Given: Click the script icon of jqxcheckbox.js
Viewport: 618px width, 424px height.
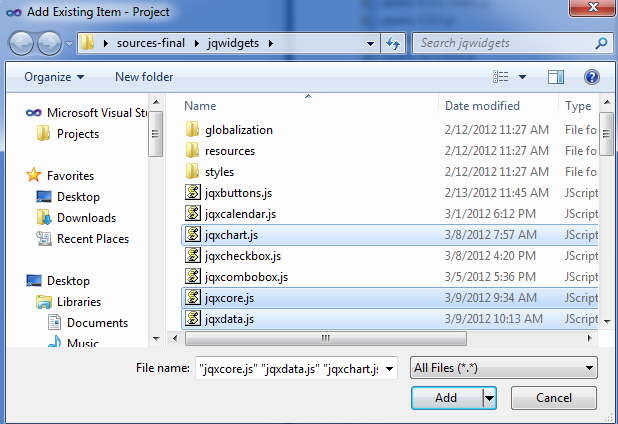Looking at the screenshot, I should [x=193, y=255].
